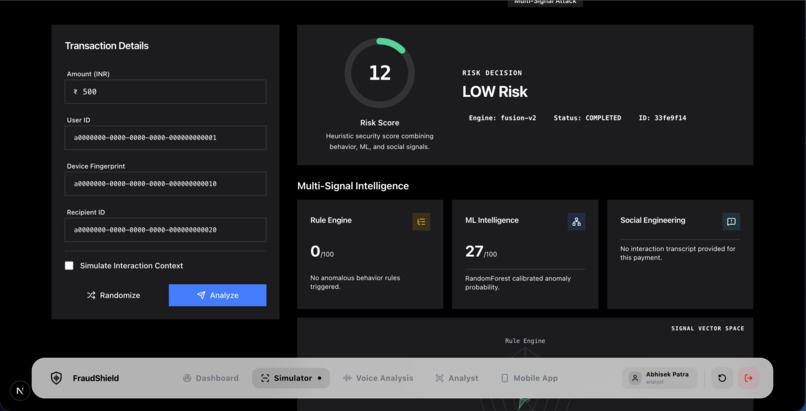Click the No interaction transcript provided text
This screenshot has width=806, height=411.
(678, 253)
